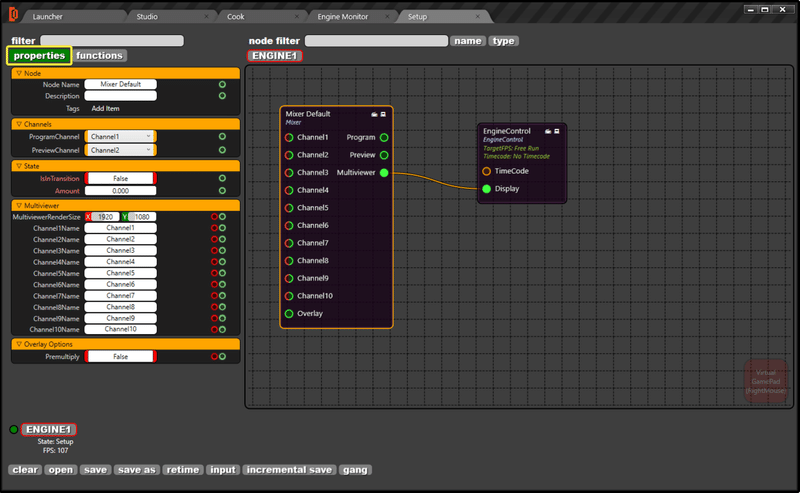This screenshot has height=493, width=800.
Task: Click green circle next to Node Name
Action: [222, 84]
